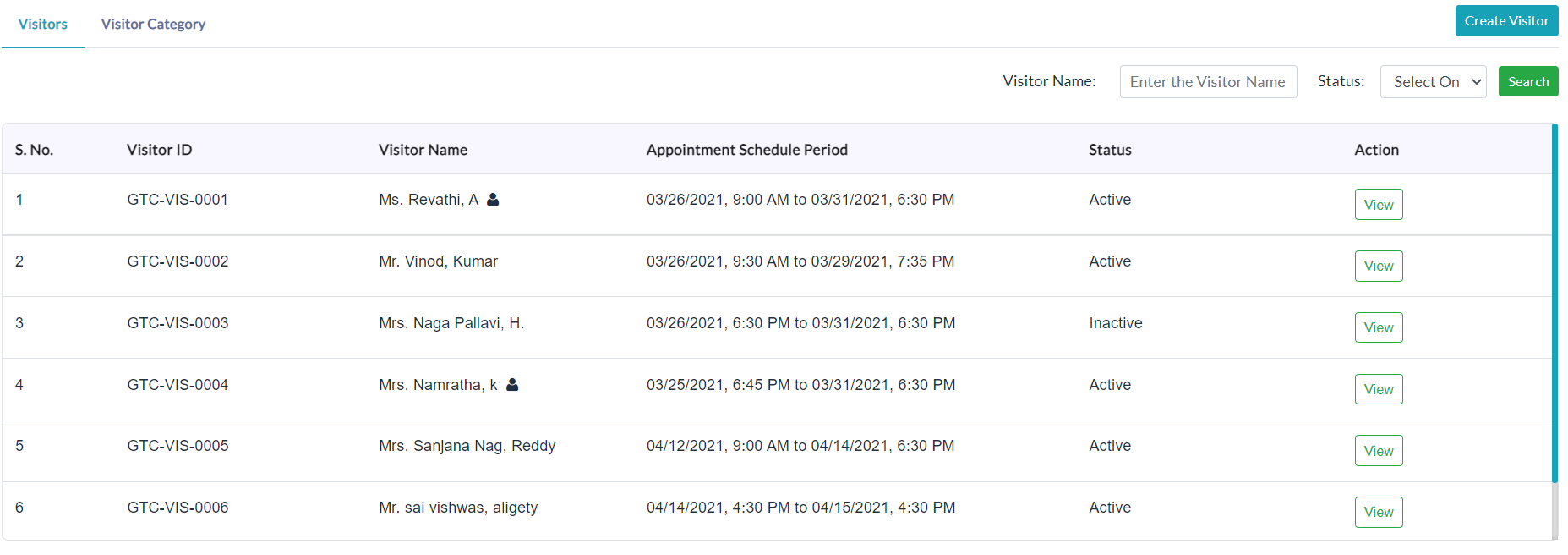
Task: Open View for inactive visitor GTC-VIS-0003
Action: point(1379,327)
